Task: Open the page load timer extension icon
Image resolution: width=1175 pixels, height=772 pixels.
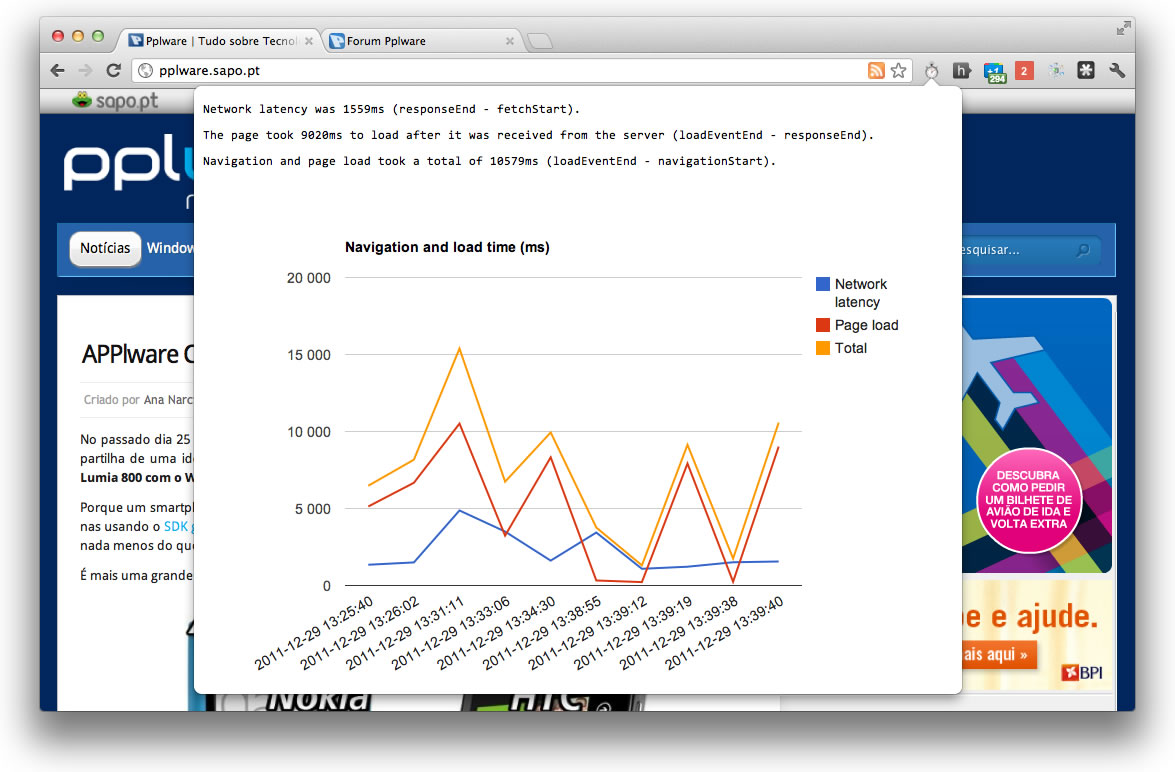Action: click(x=930, y=70)
